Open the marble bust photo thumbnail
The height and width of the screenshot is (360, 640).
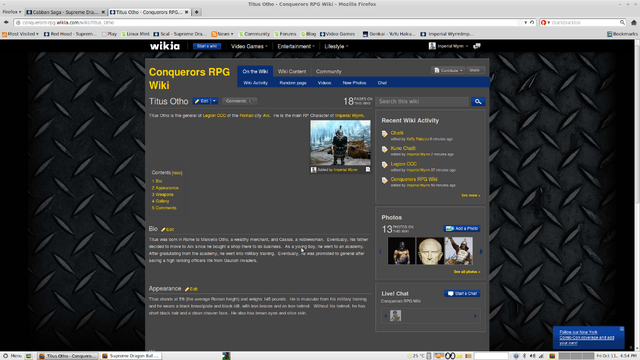coord(430,251)
